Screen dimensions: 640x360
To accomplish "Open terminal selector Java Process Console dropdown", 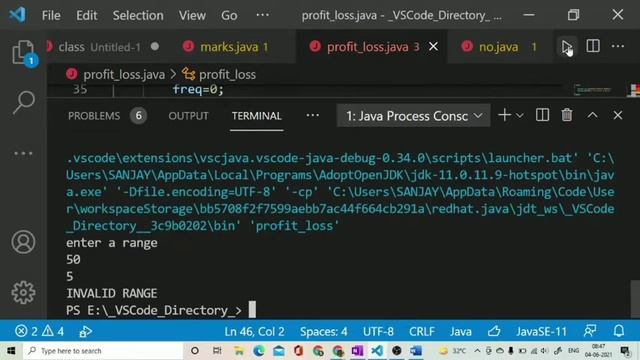I will click(413, 116).
